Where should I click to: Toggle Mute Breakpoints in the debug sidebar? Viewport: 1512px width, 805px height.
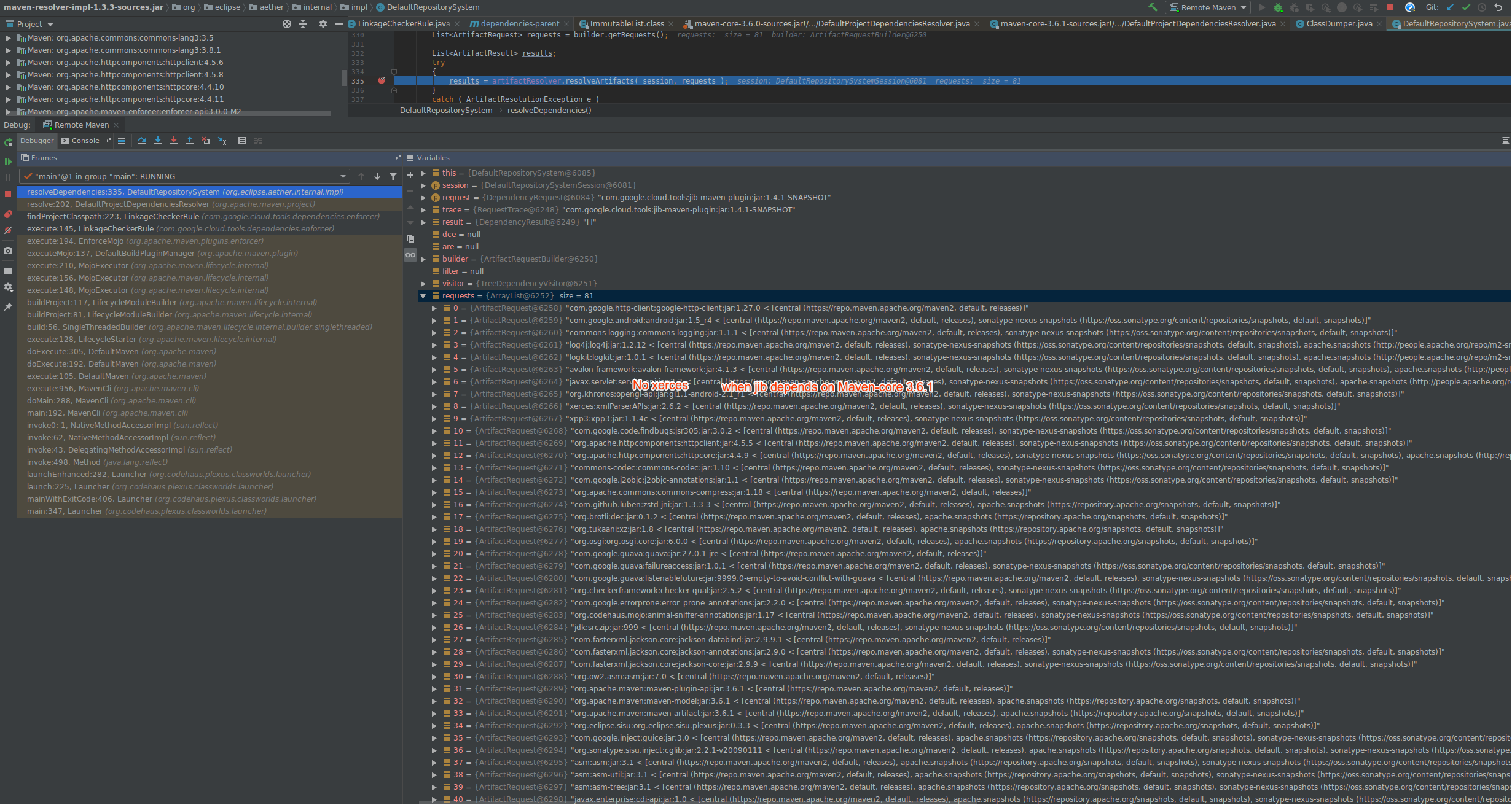[x=7, y=230]
